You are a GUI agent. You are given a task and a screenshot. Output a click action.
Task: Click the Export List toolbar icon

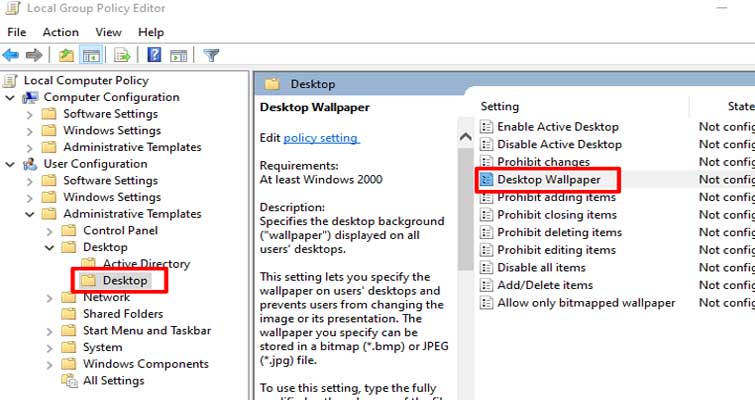(122, 55)
